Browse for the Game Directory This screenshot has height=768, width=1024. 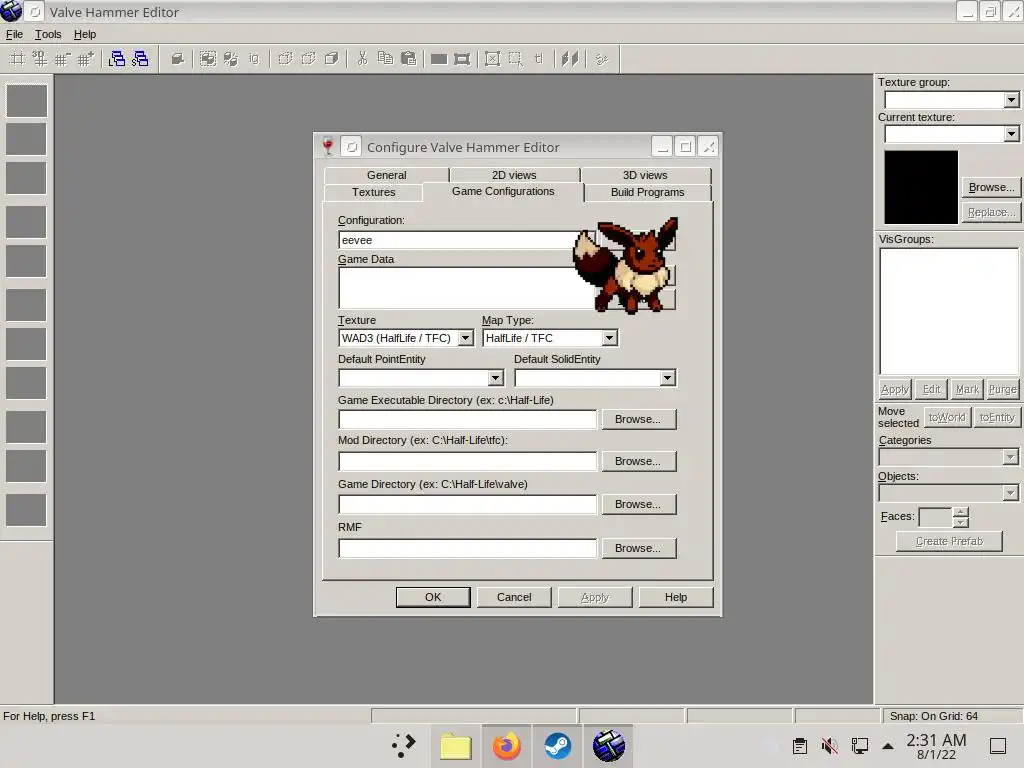tap(638, 504)
